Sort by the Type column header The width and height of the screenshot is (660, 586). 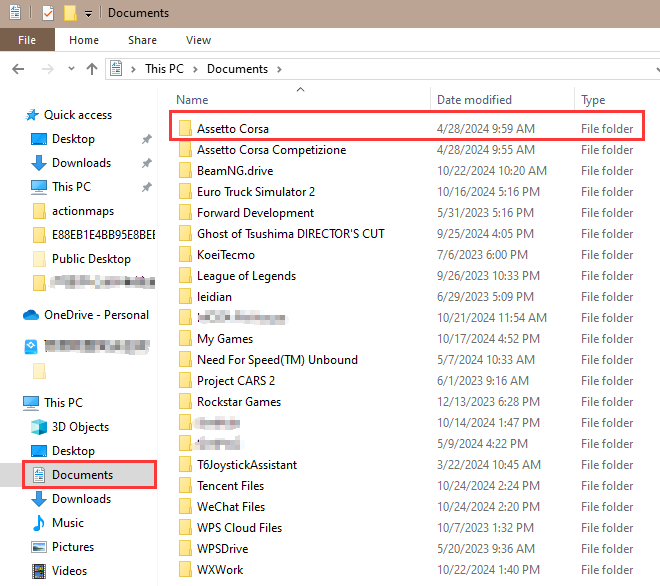point(593,100)
